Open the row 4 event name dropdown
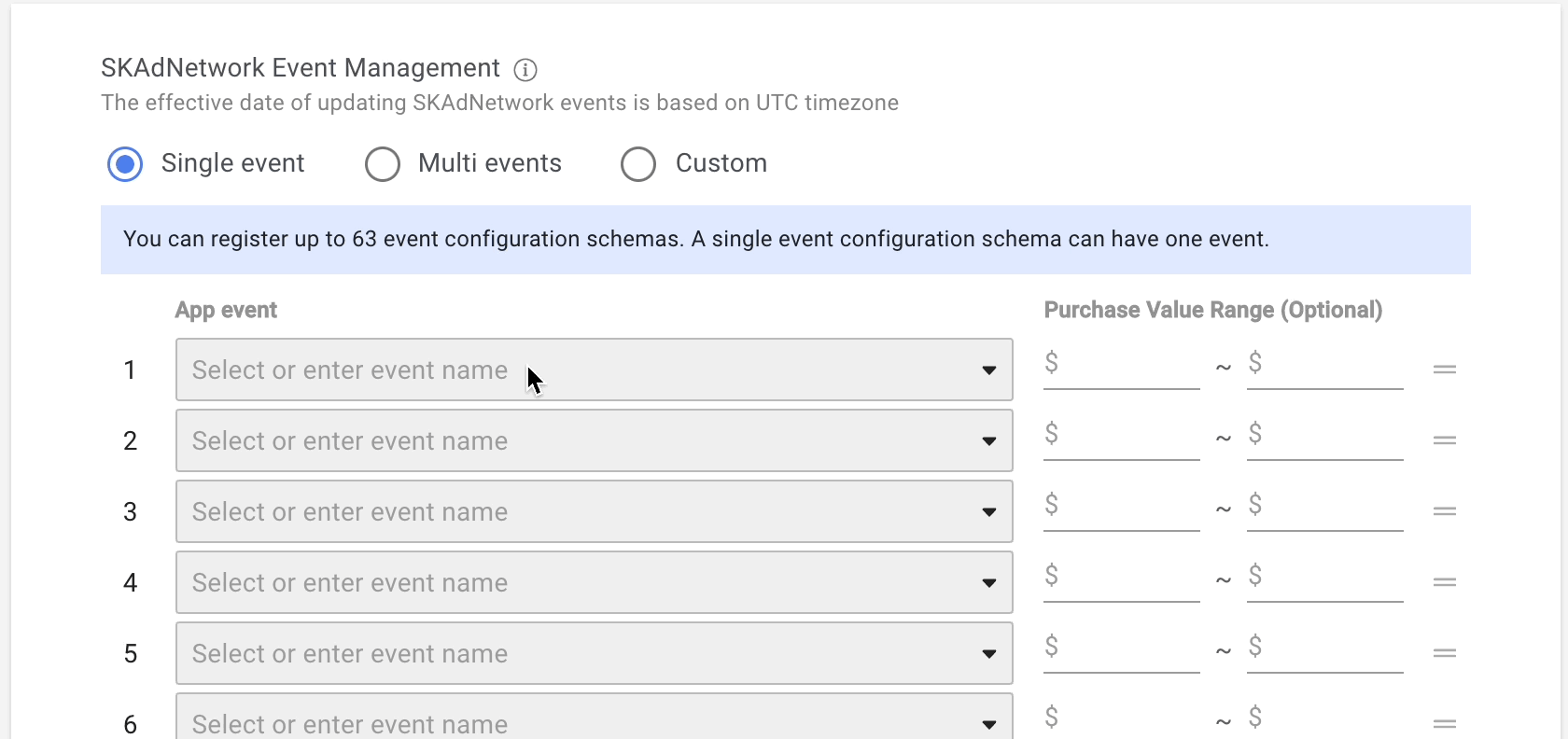Viewport: 1568px width, 739px height. (x=595, y=582)
